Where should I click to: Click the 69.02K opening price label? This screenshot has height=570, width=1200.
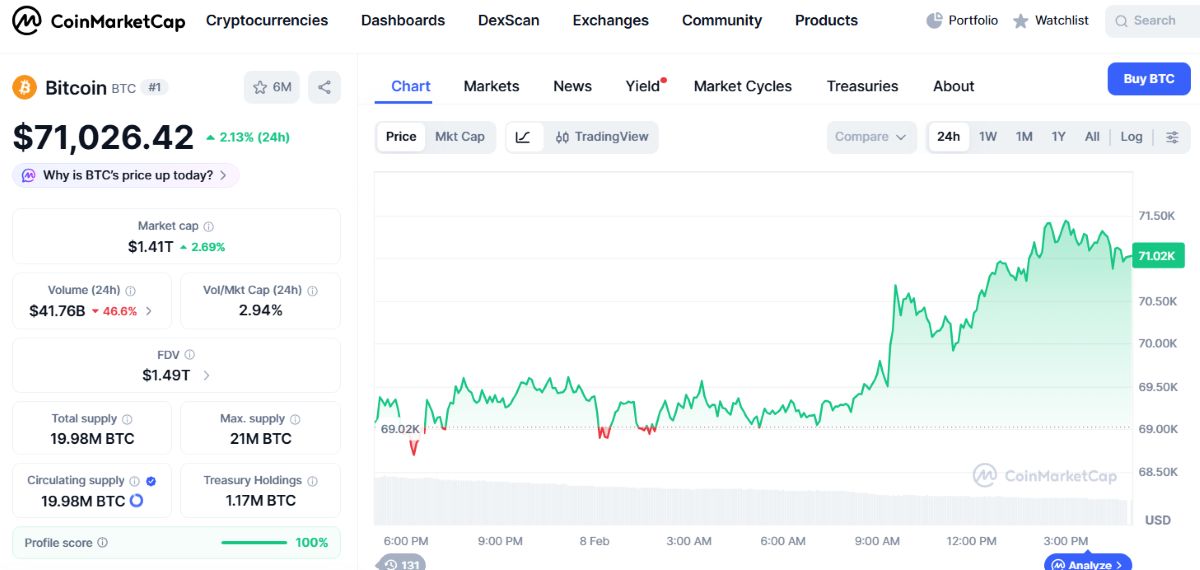tap(400, 429)
